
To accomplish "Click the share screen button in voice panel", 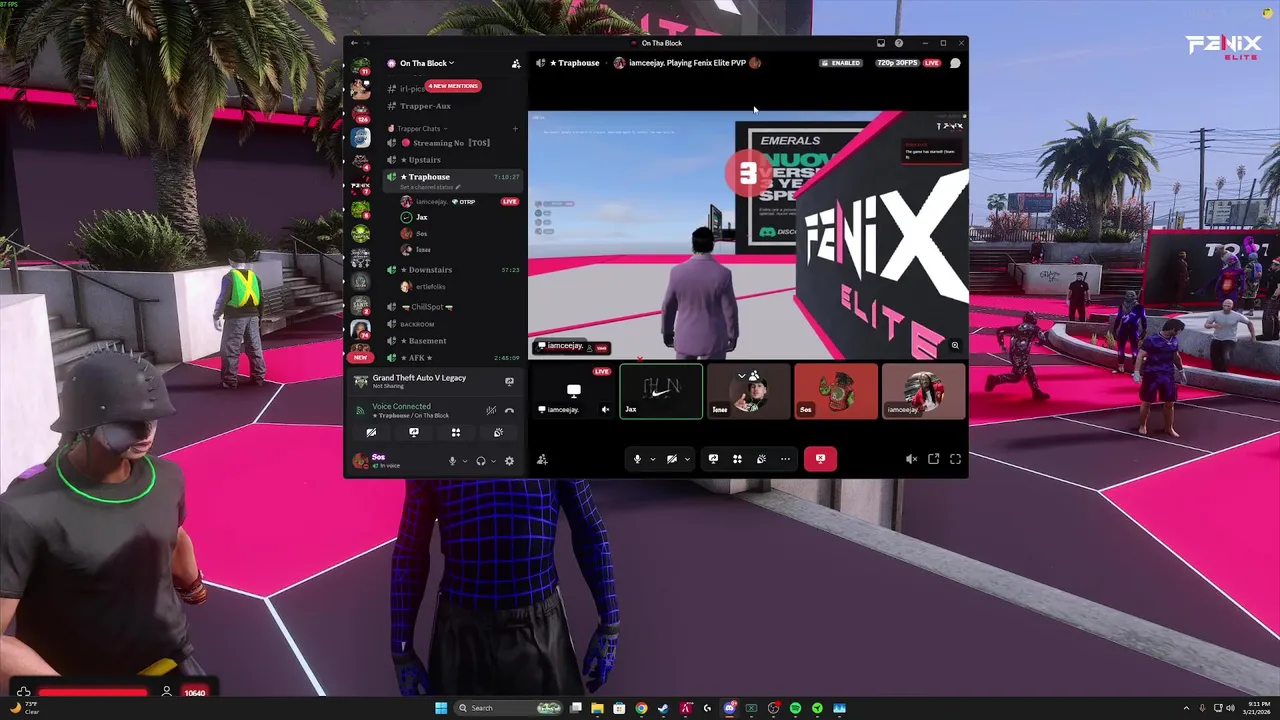I will (x=413, y=433).
